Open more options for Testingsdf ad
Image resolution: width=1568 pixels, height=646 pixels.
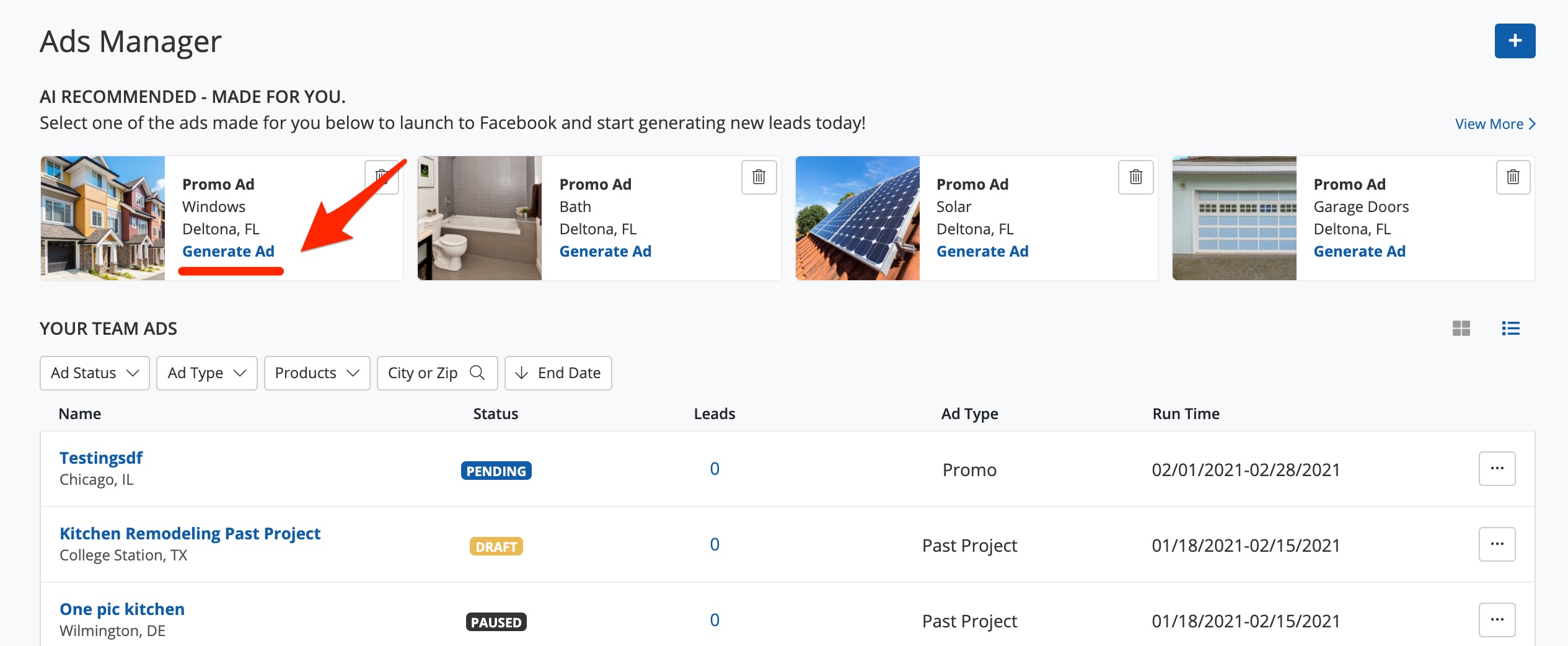click(x=1497, y=469)
